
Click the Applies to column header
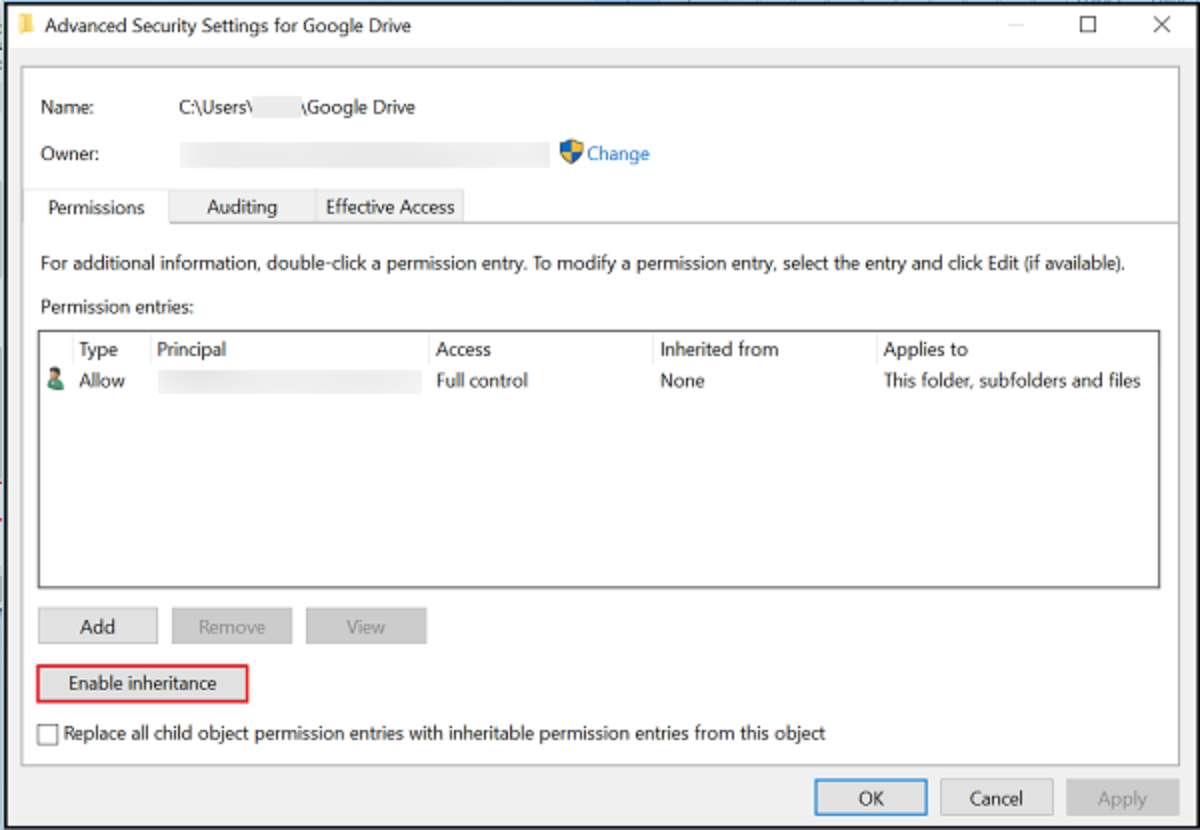click(x=926, y=349)
